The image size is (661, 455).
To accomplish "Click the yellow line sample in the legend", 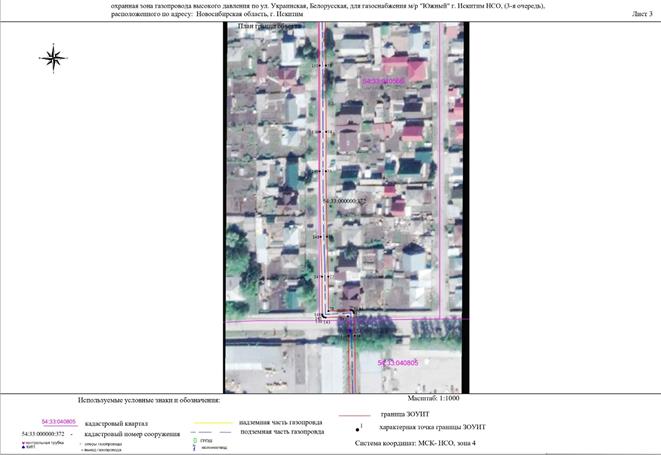I will (213, 423).
